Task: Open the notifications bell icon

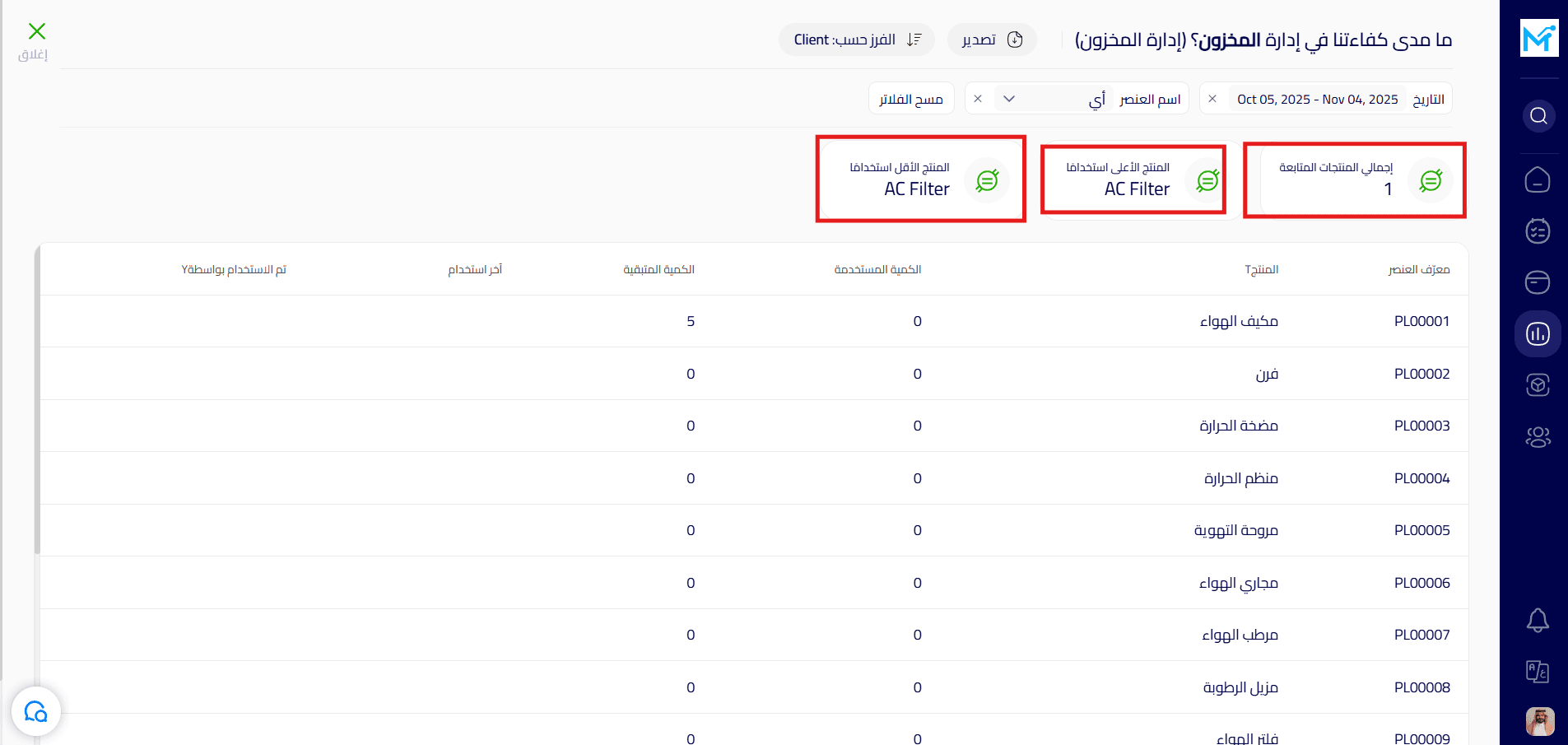Action: [x=1538, y=620]
